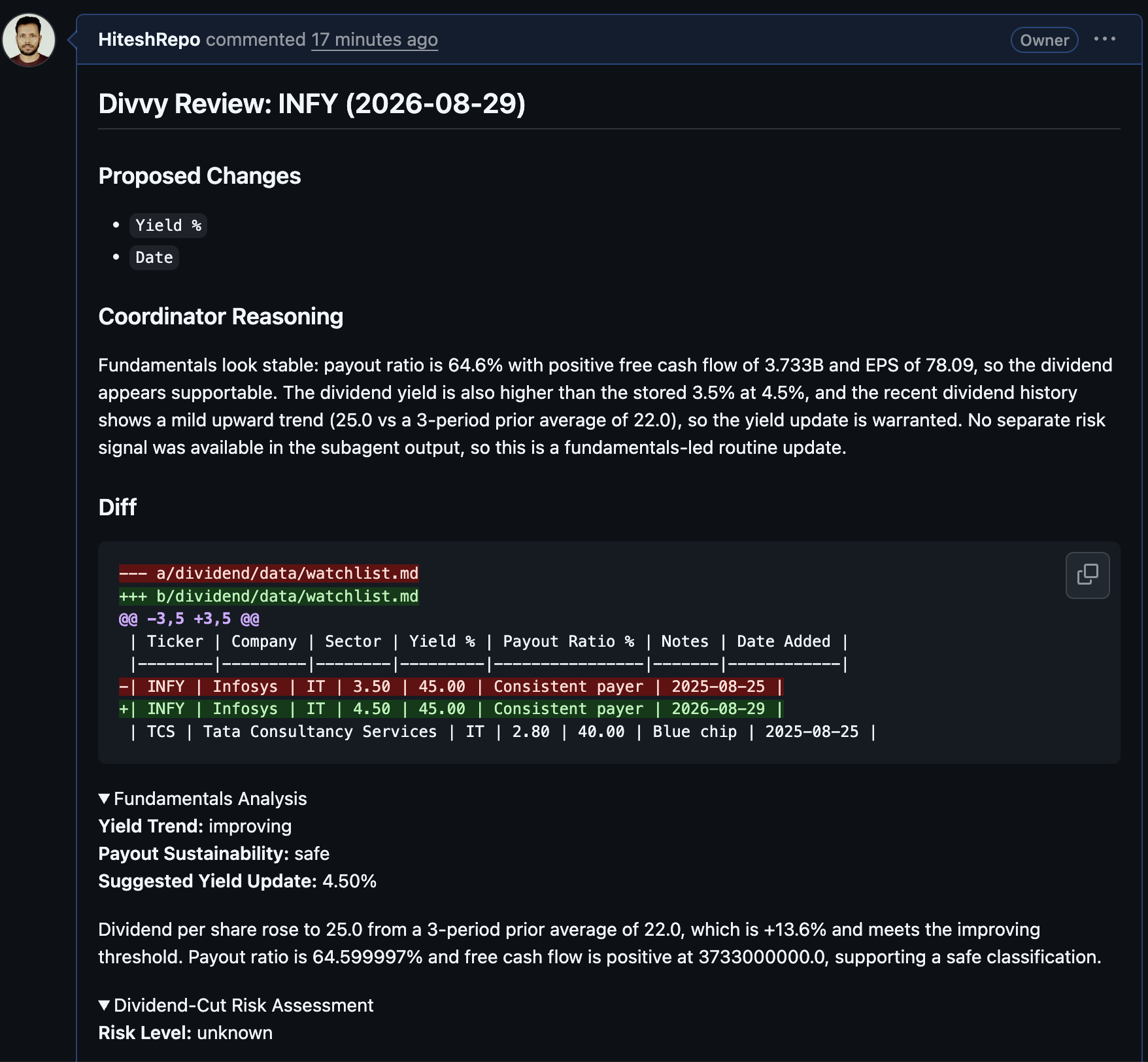1148x1062 pixels.
Task: Select the 'Yield %' code label
Action: pyautogui.click(x=168, y=226)
